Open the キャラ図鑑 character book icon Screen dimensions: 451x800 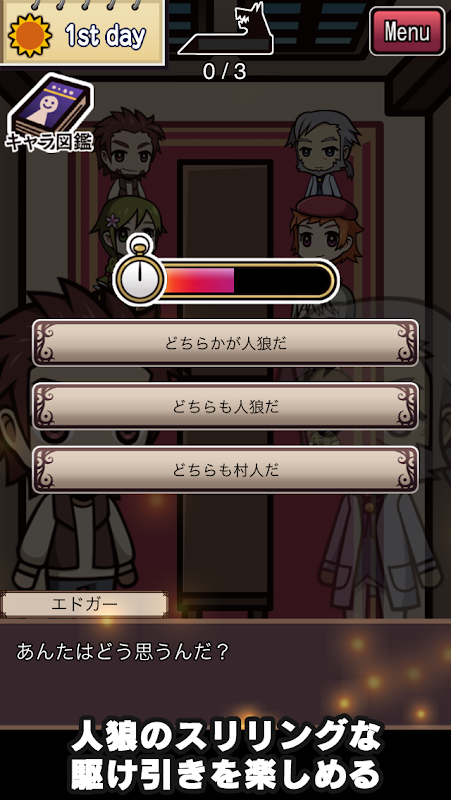(x=51, y=112)
